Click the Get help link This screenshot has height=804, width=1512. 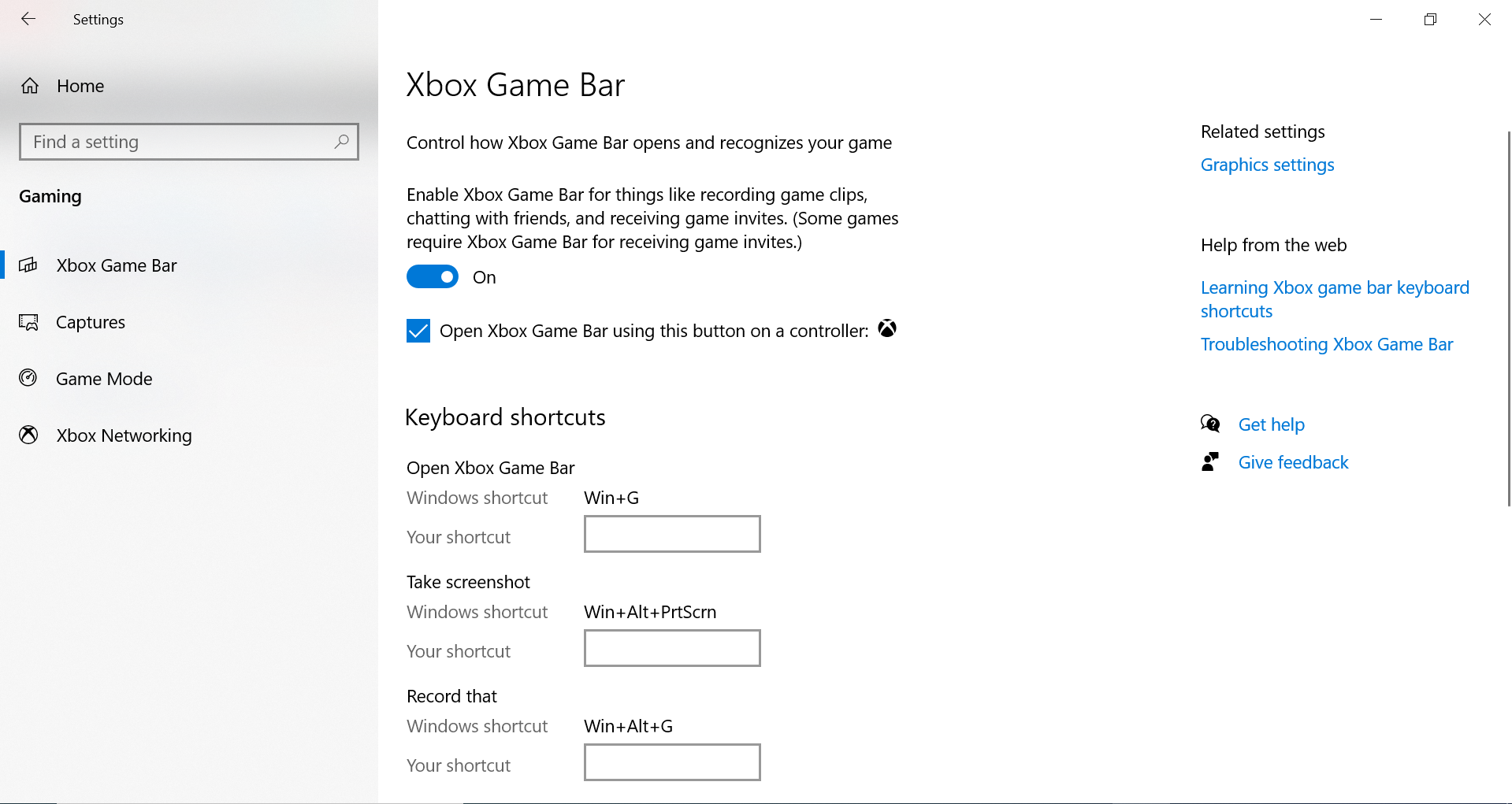click(1271, 424)
